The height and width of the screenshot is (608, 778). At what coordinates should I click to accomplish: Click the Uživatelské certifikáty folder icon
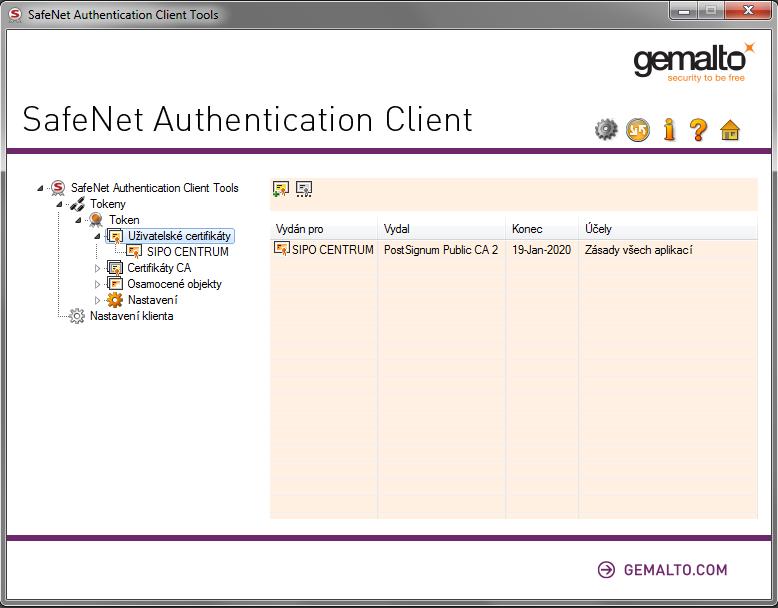(115, 236)
